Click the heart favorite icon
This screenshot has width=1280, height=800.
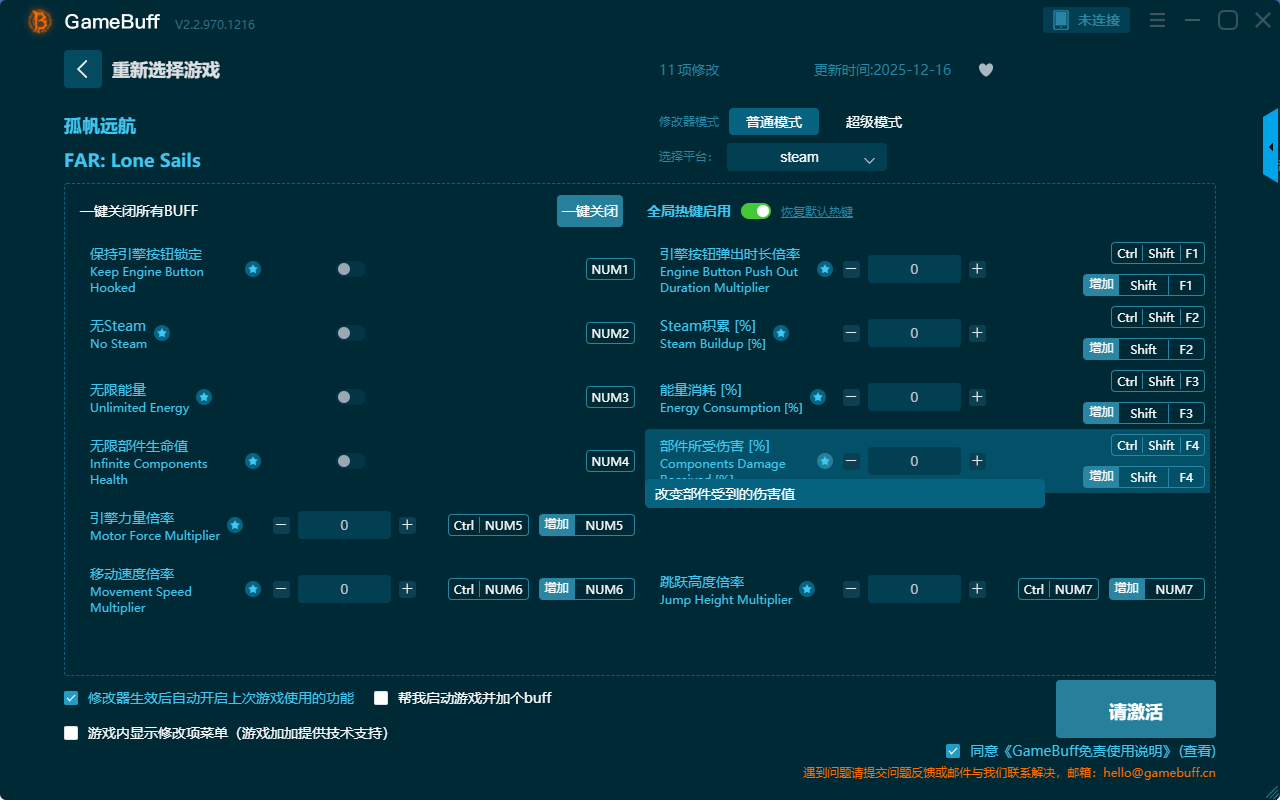[985, 70]
